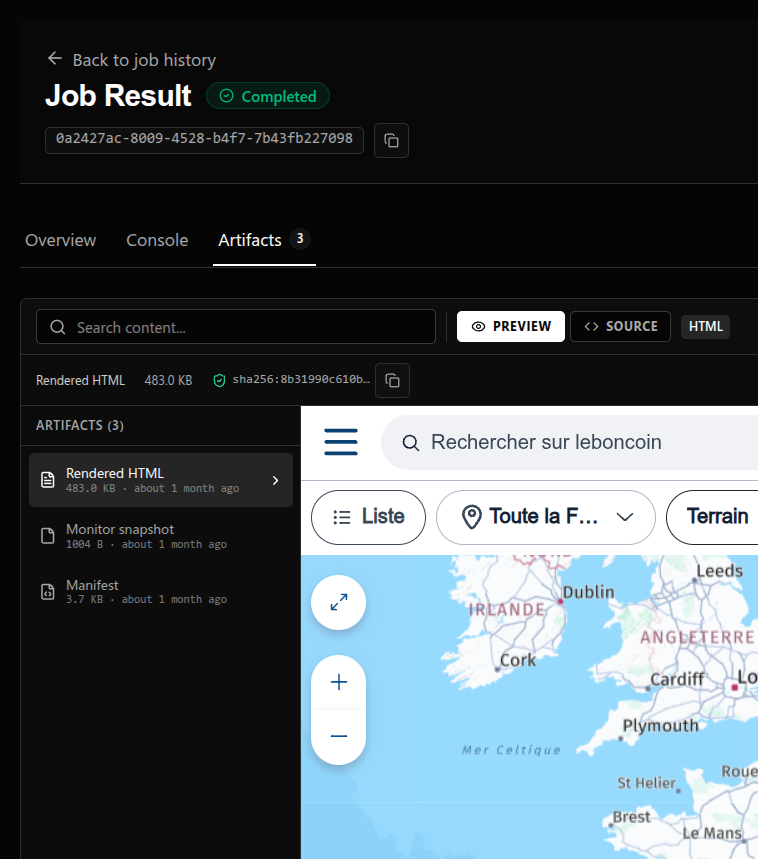Click the Monitor snapshot file icon

48,536
